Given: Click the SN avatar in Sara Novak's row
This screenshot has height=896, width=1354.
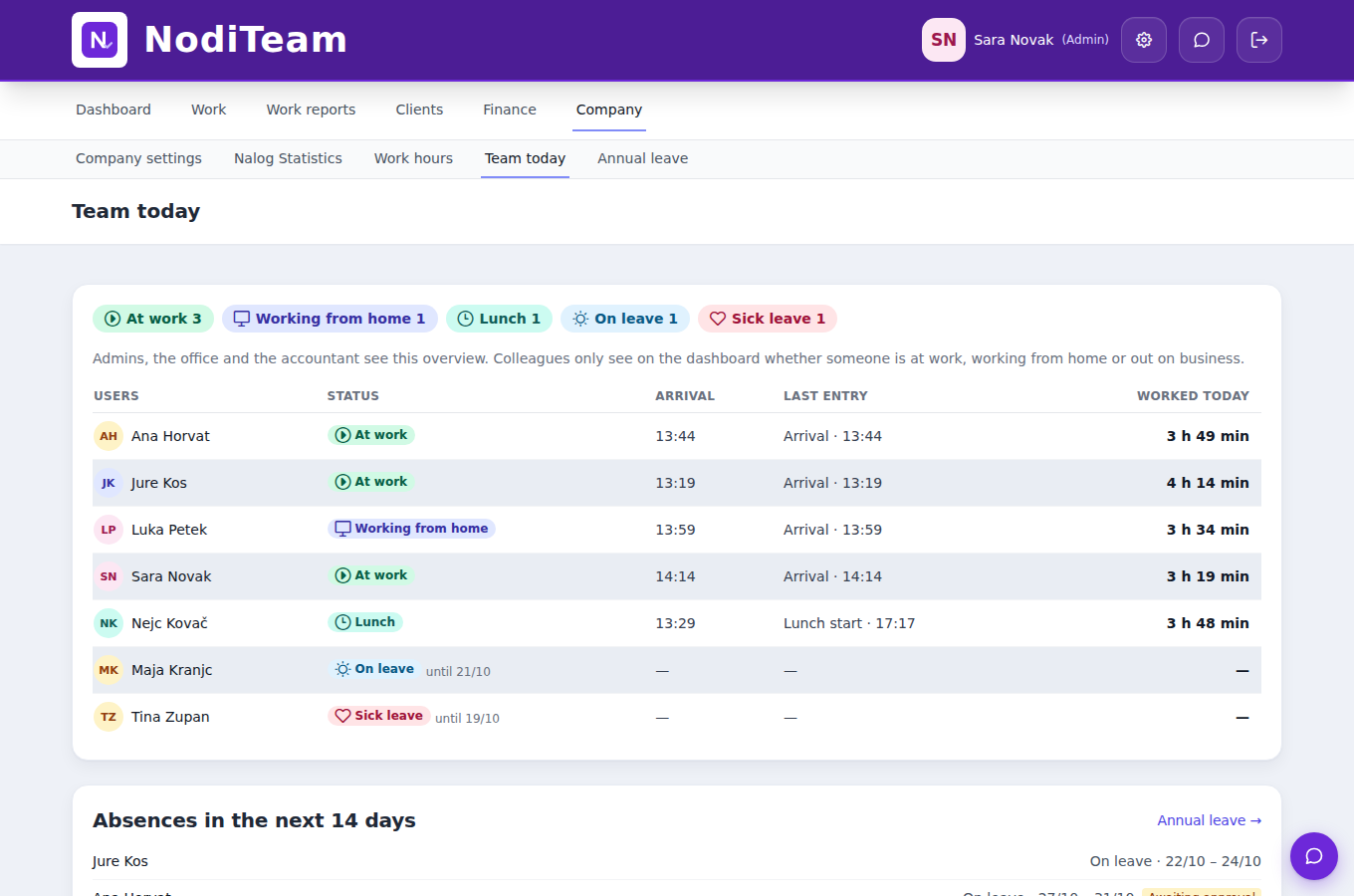Looking at the screenshot, I should tap(109, 576).
